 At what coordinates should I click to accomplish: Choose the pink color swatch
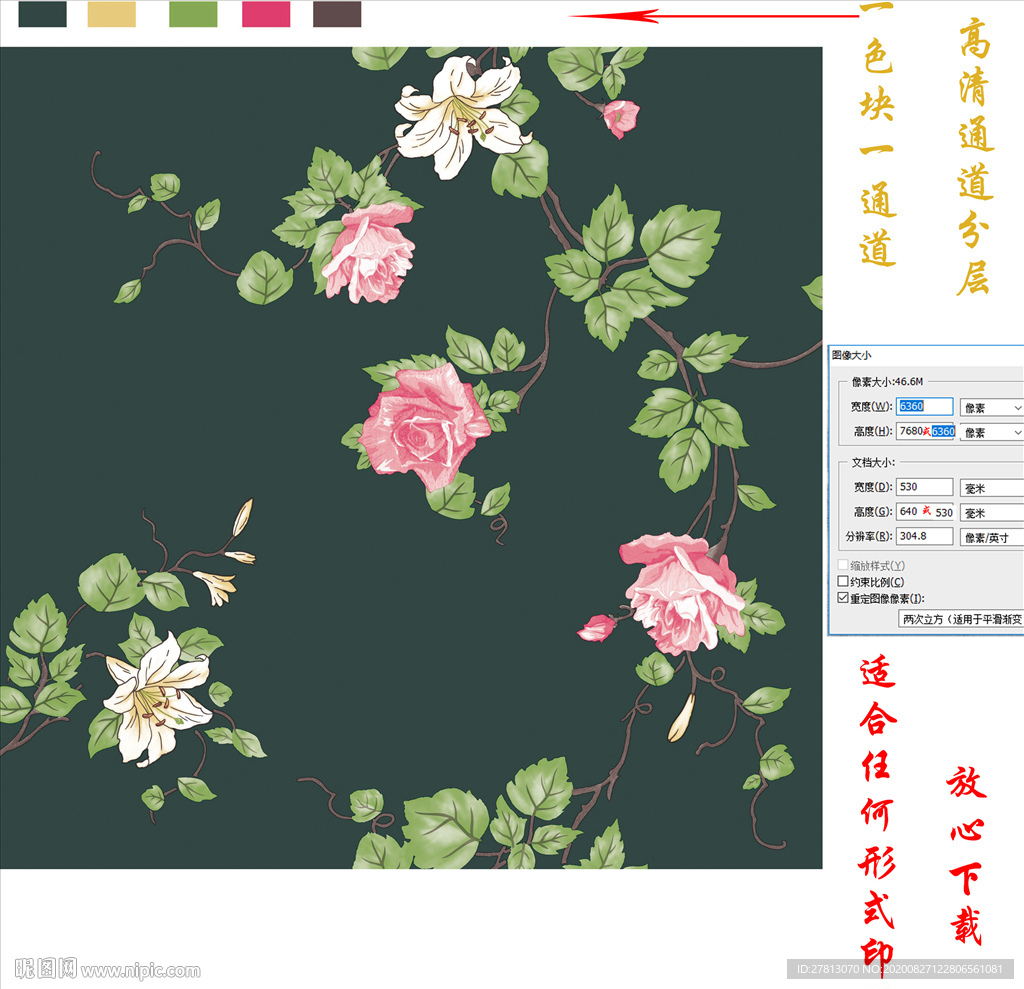[266, 14]
